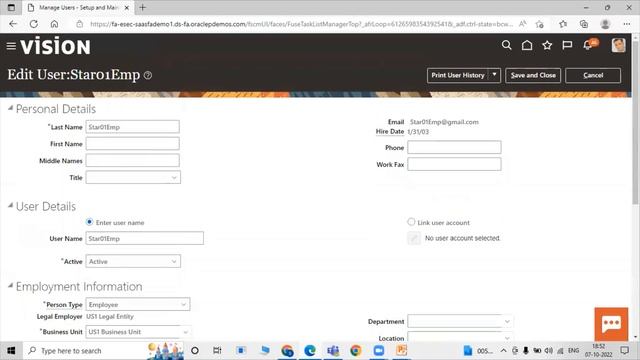Open a new browser tab
Viewport: 640px width, 360px height.
[142, 7]
